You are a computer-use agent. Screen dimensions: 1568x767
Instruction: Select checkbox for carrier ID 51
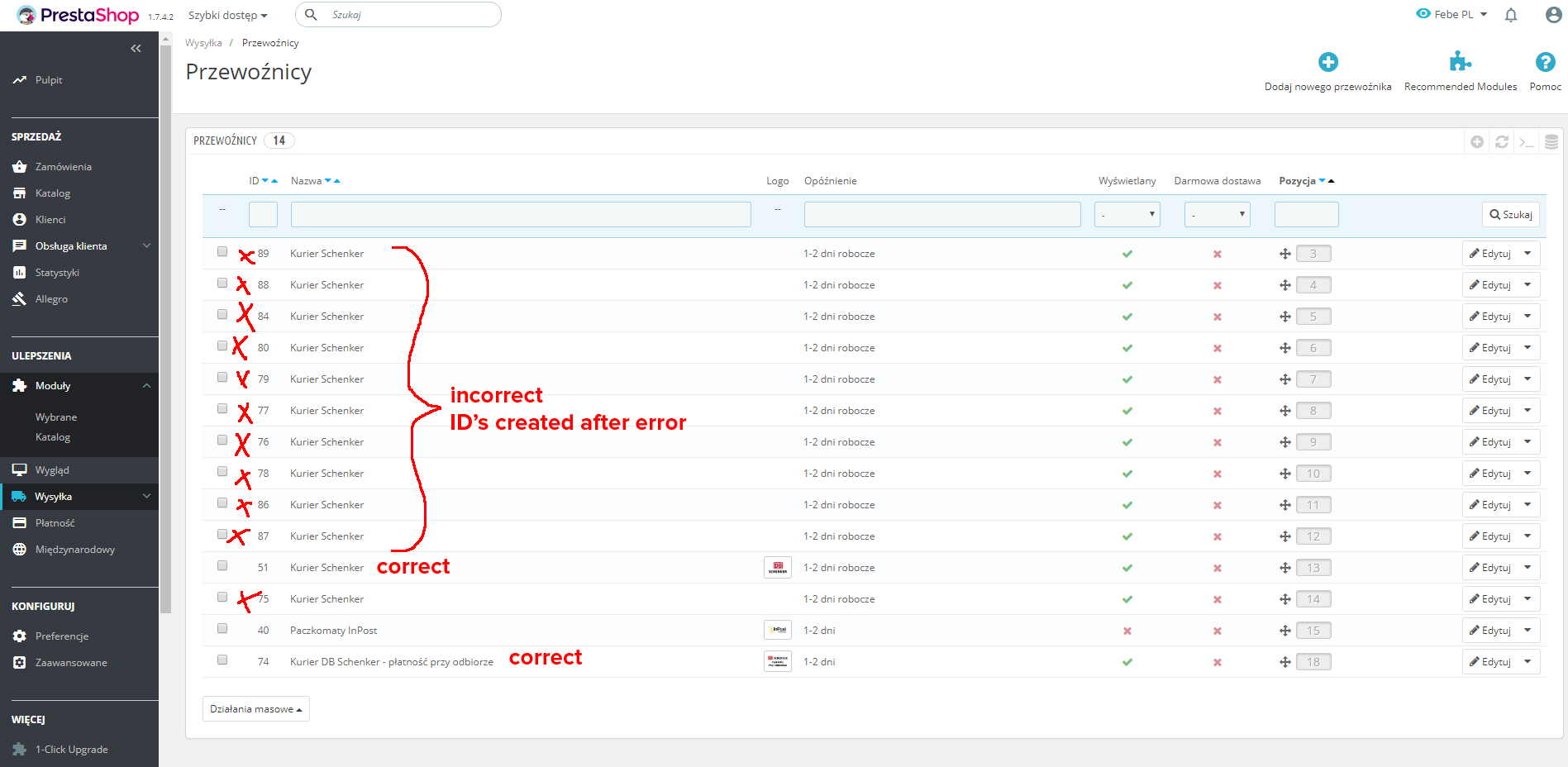pyautogui.click(x=222, y=565)
